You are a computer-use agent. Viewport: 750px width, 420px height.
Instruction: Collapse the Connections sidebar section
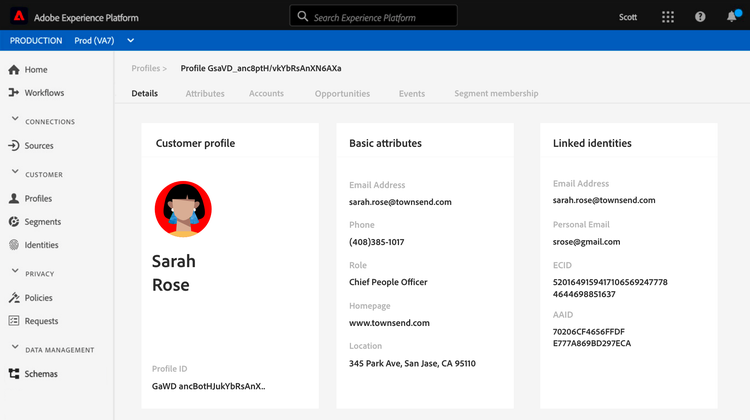pyautogui.click(x=14, y=121)
